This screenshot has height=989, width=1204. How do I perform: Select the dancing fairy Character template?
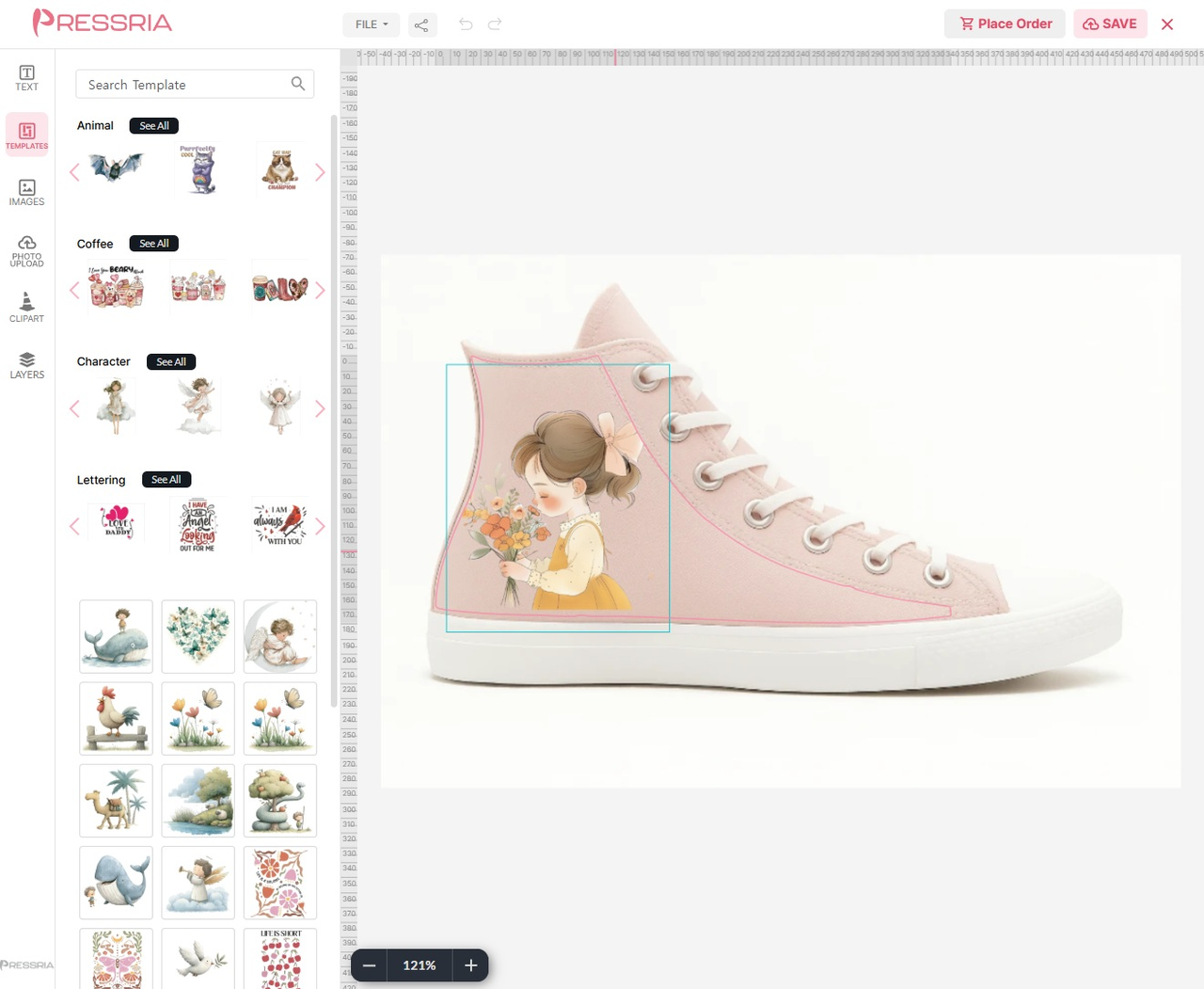(x=198, y=406)
